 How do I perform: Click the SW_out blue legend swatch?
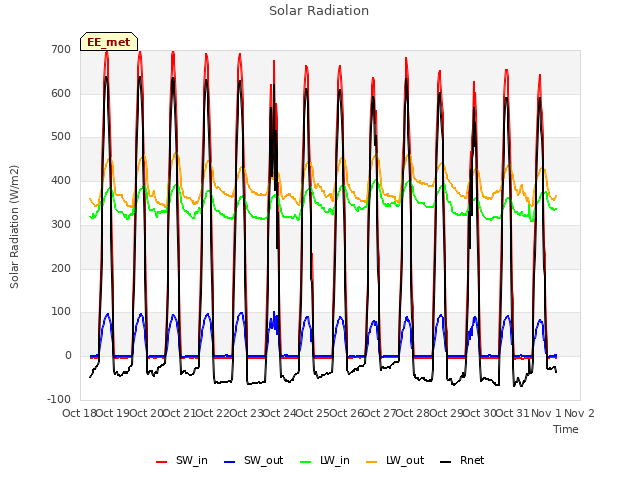coord(230,462)
